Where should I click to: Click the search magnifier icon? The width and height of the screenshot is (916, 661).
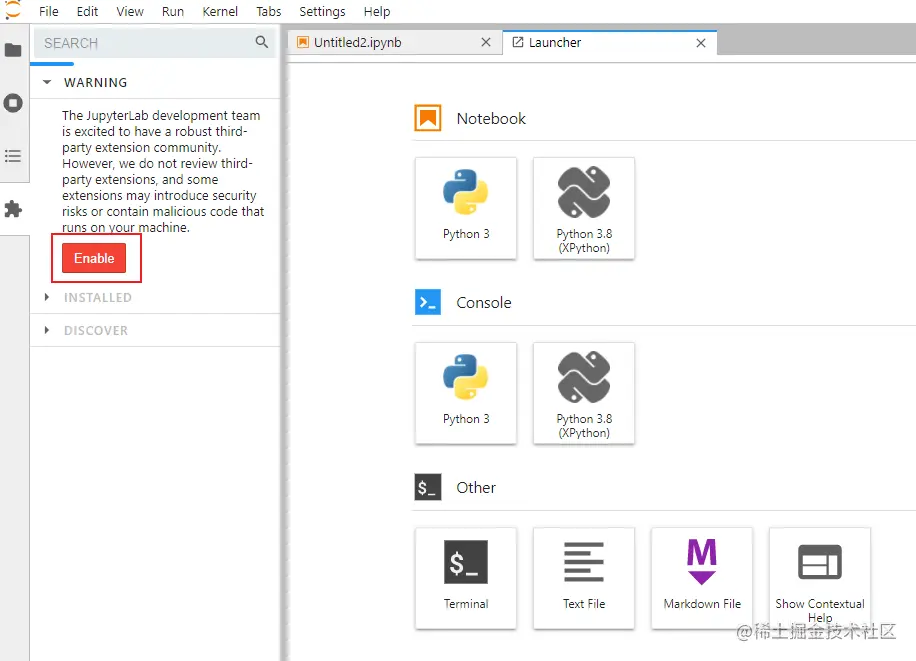coord(262,42)
